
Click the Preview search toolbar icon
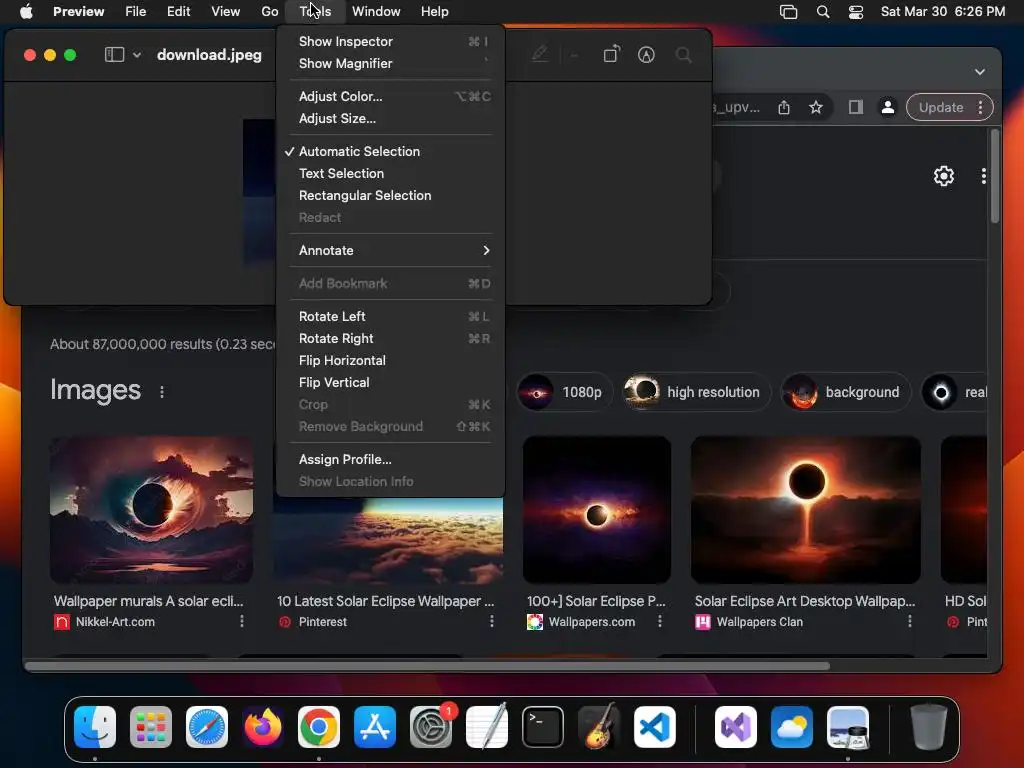point(683,55)
